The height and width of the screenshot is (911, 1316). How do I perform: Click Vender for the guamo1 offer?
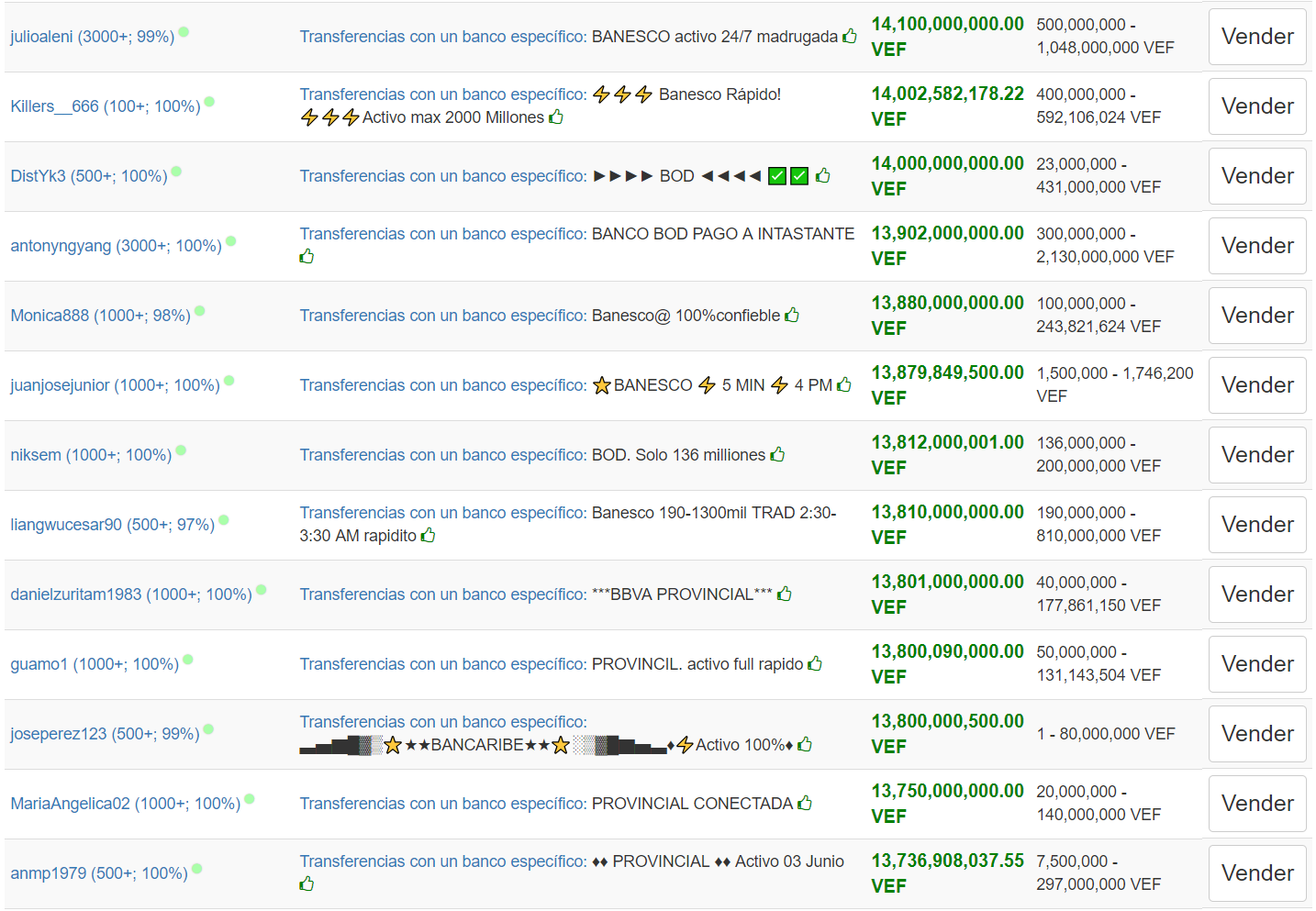click(1257, 664)
